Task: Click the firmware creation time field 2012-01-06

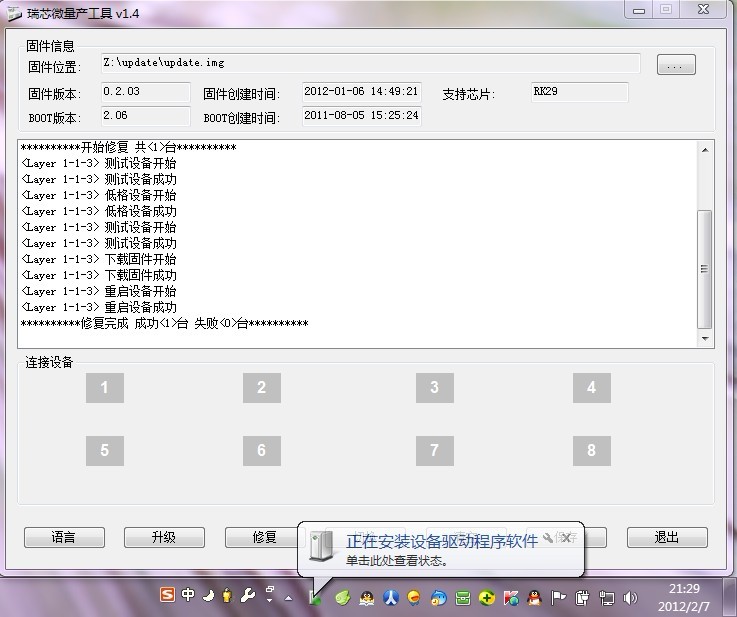Action: pyautogui.click(x=361, y=92)
